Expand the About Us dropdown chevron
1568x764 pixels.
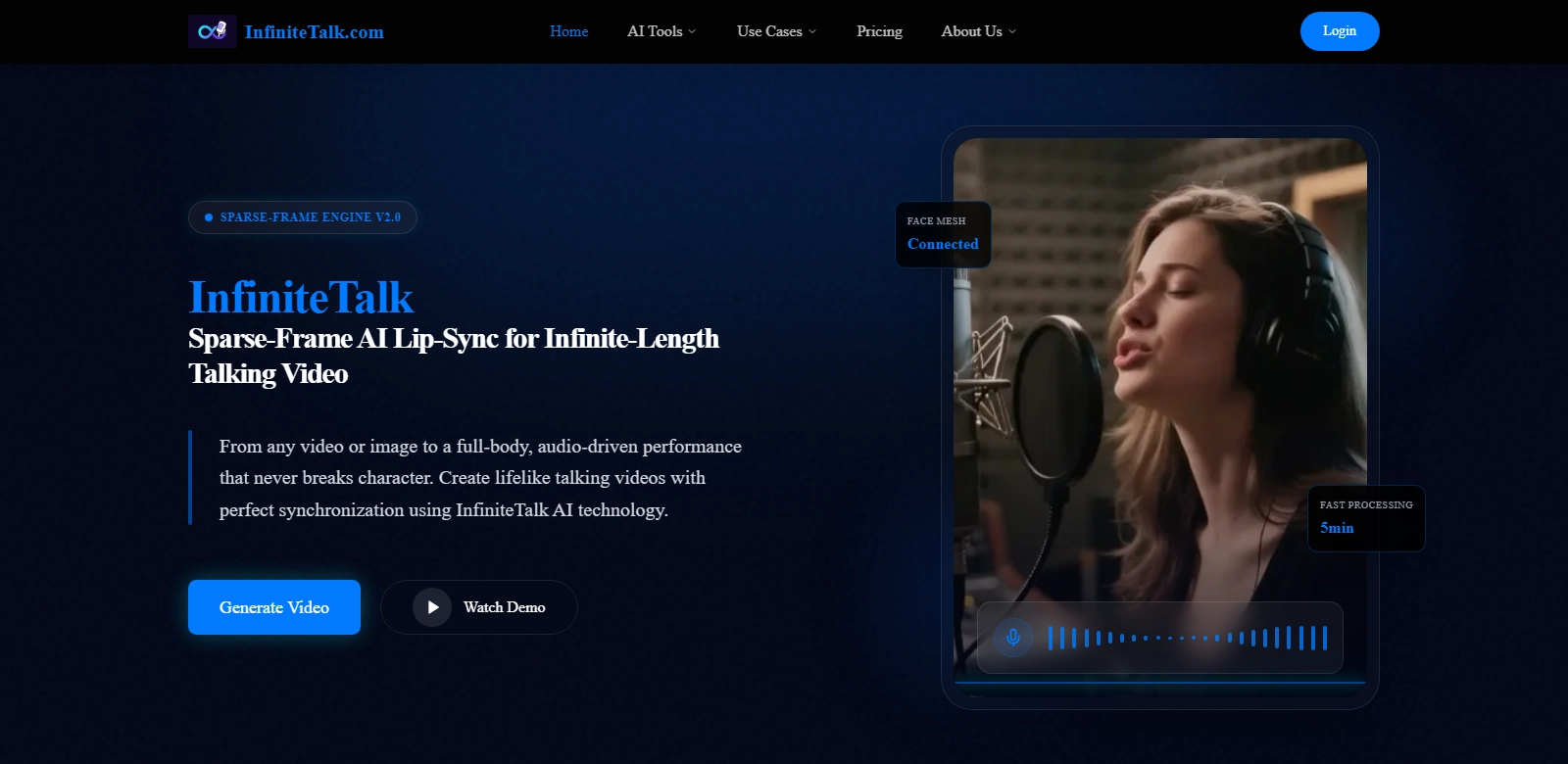[1012, 31]
